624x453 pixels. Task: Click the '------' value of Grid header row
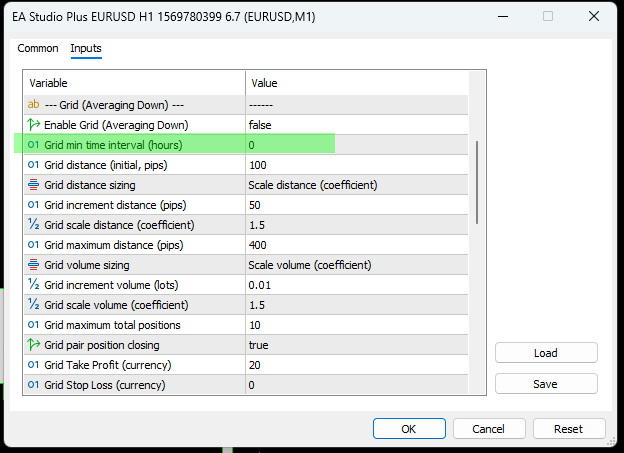coord(261,105)
